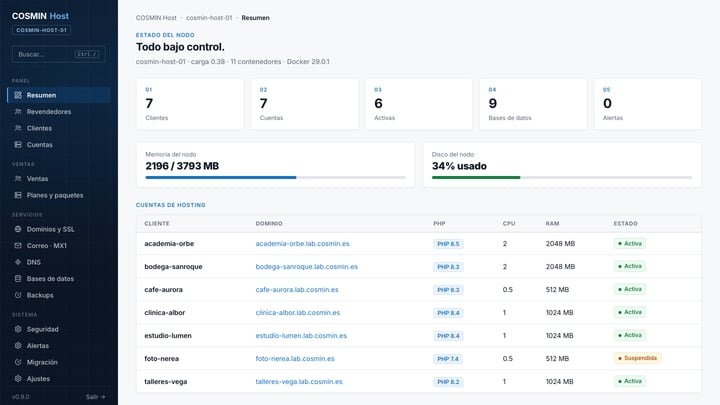Open talleres-vega.lab.cosmin.es link
Viewport: 720px width, 405px height.
[x=299, y=382]
